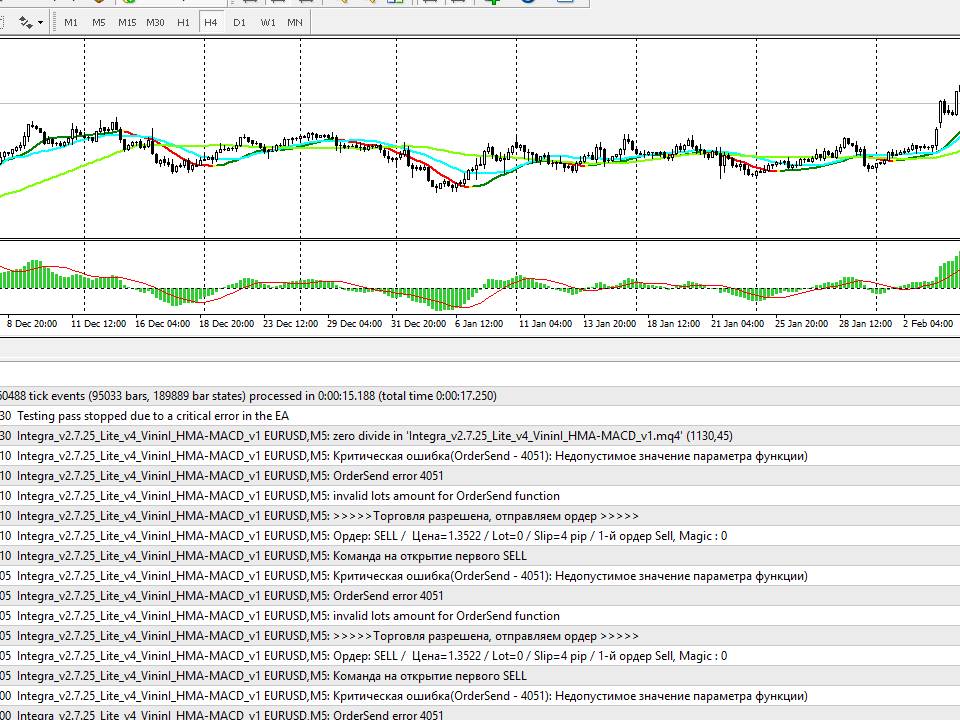Select the 'zero divide in' error log line
Image resolution: width=960 pixels, height=720 pixels.
click(480, 436)
